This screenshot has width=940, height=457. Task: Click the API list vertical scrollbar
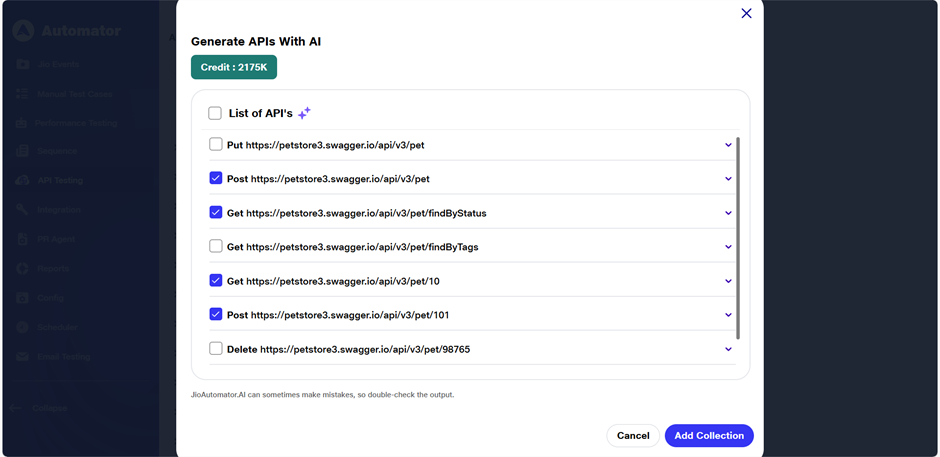pyautogui.click(x=738, y=238)
